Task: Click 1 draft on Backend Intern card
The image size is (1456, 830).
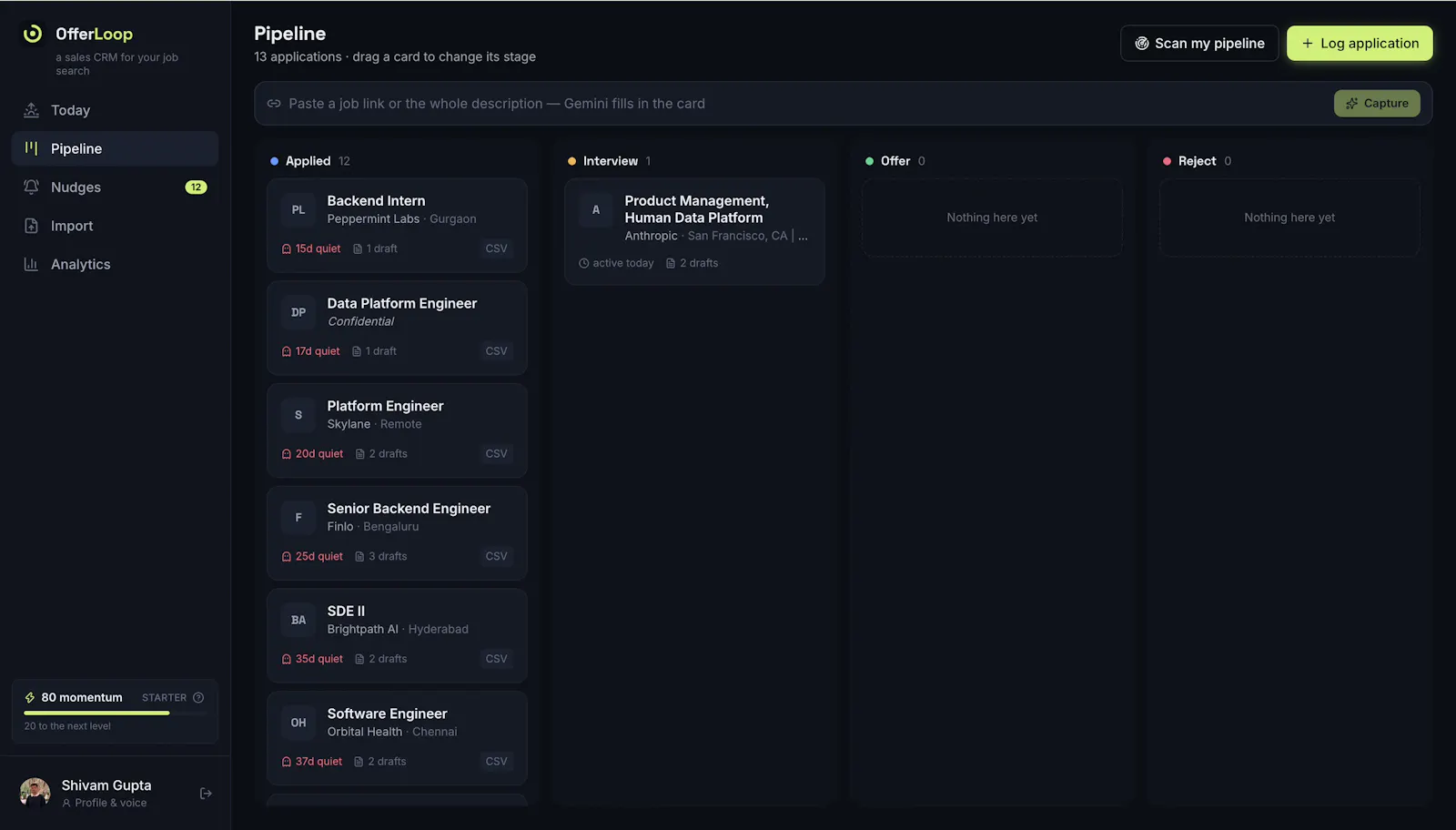Action: (x=375, y=248)
